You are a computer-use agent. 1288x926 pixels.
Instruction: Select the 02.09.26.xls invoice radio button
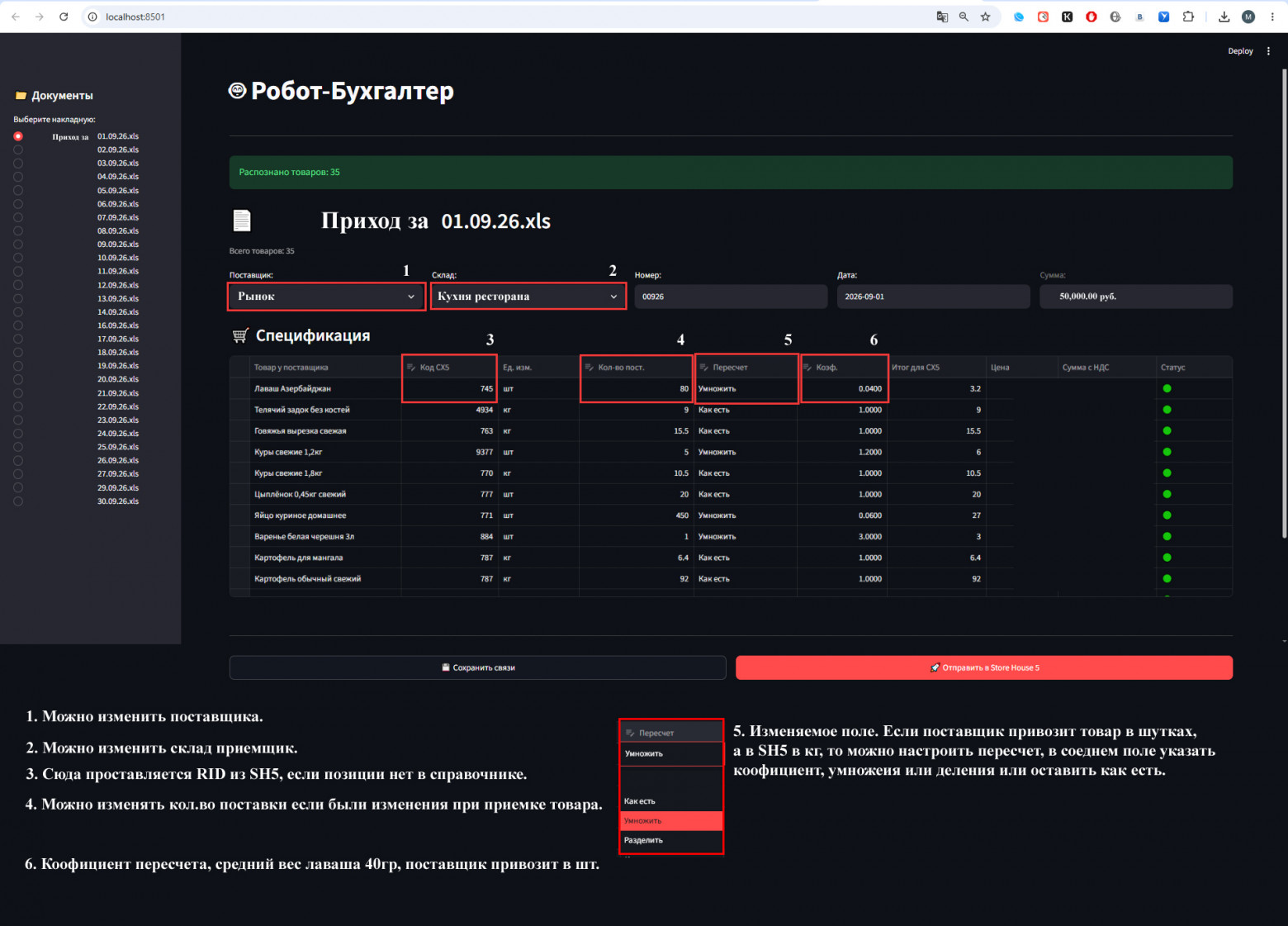click(x=18, y=150)
